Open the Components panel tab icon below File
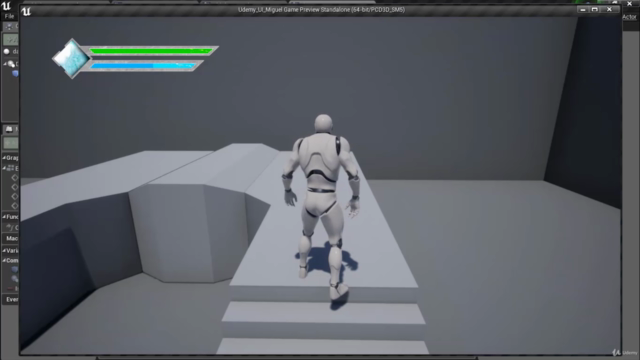Image resolution: width=640 pixels, height=360 pixels. 9,26
